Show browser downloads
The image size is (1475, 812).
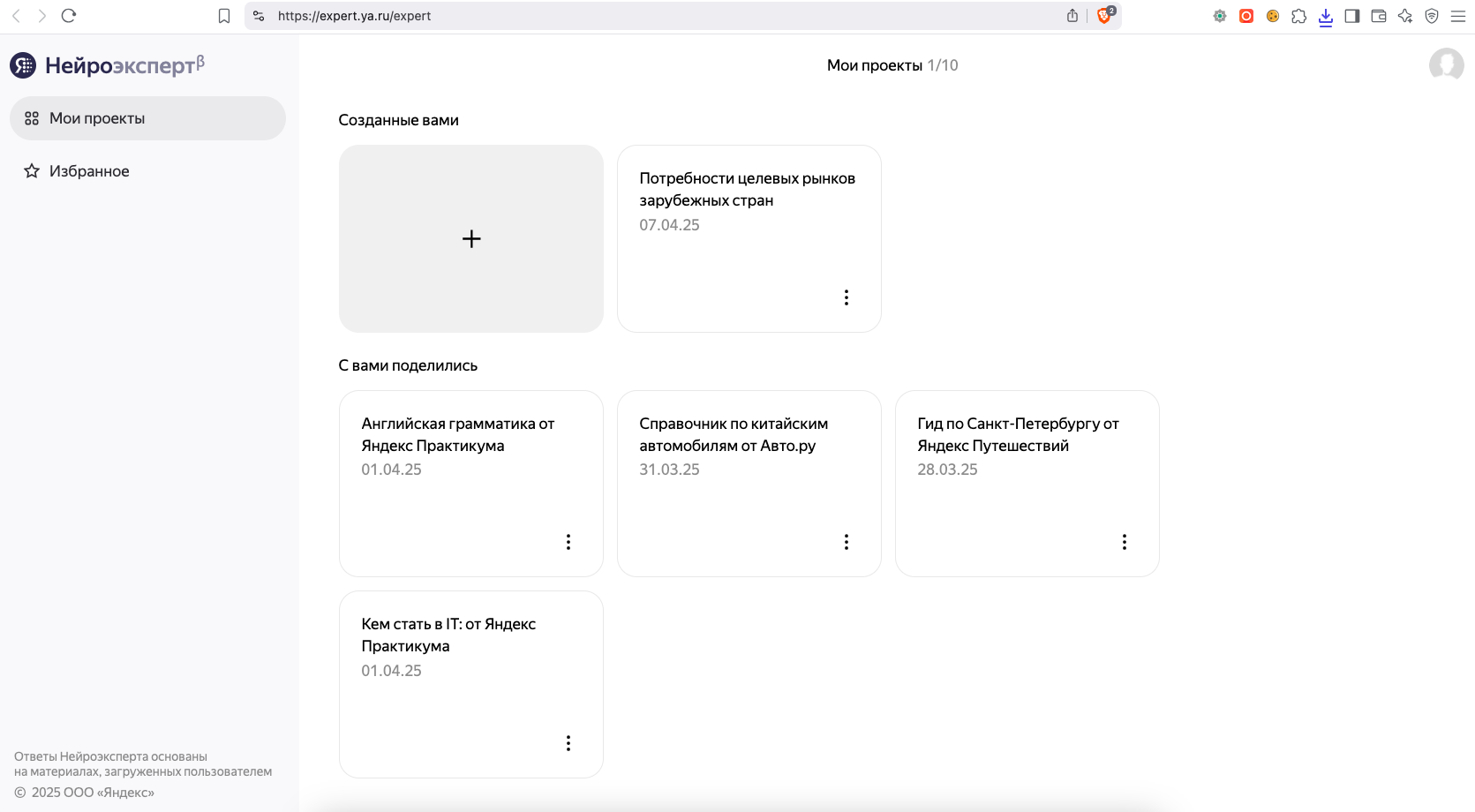coord(1326,17)
